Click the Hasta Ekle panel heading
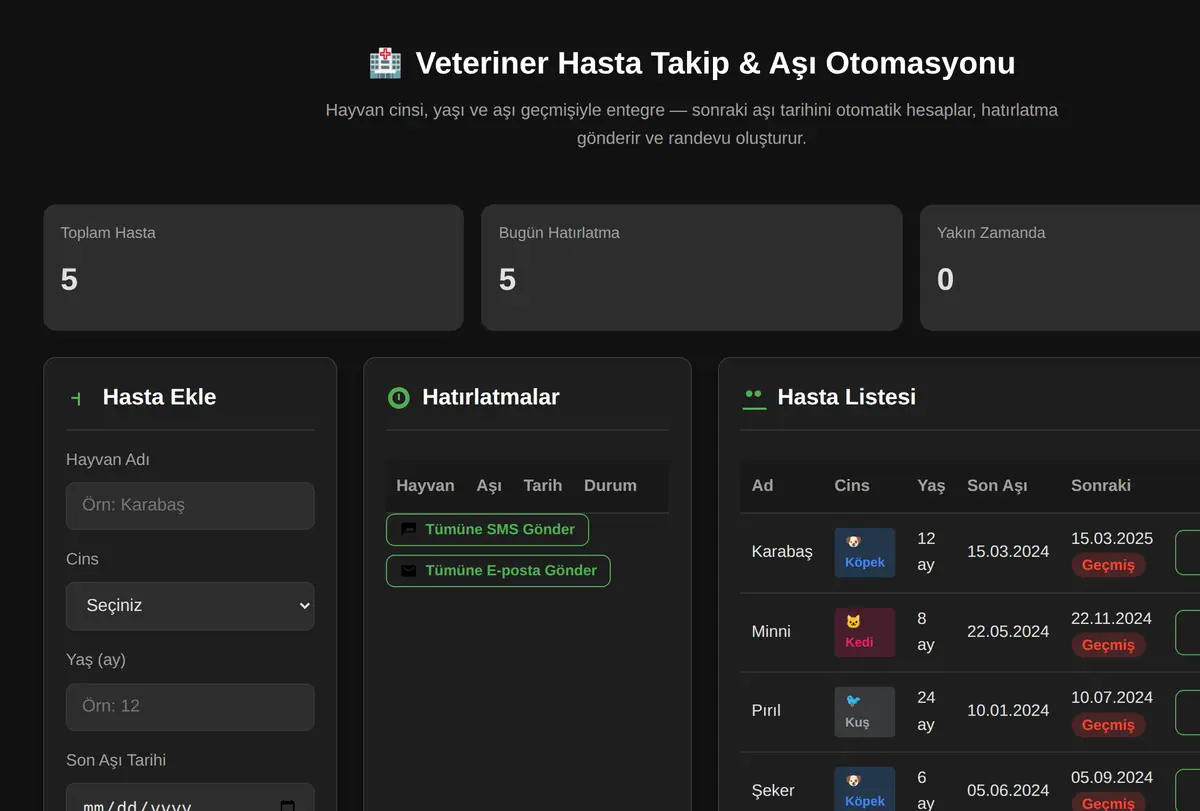The image size is (1200, 811). [159, 398]
